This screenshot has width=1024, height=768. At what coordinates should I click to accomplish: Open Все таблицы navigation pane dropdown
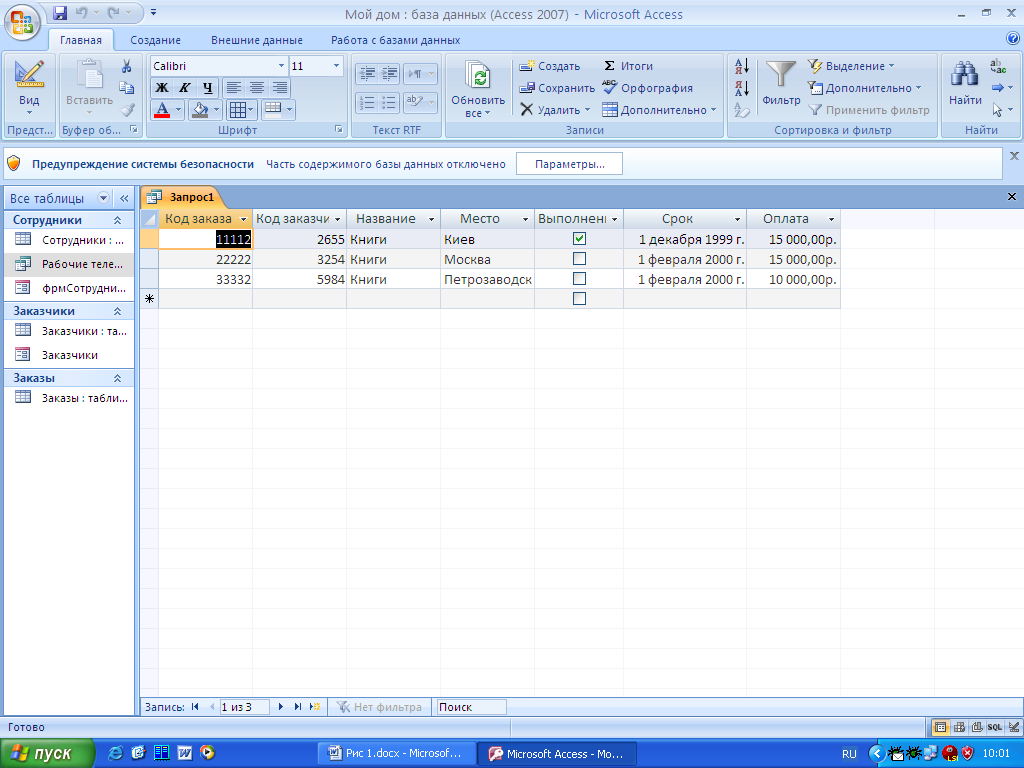(x=103, y=198)
